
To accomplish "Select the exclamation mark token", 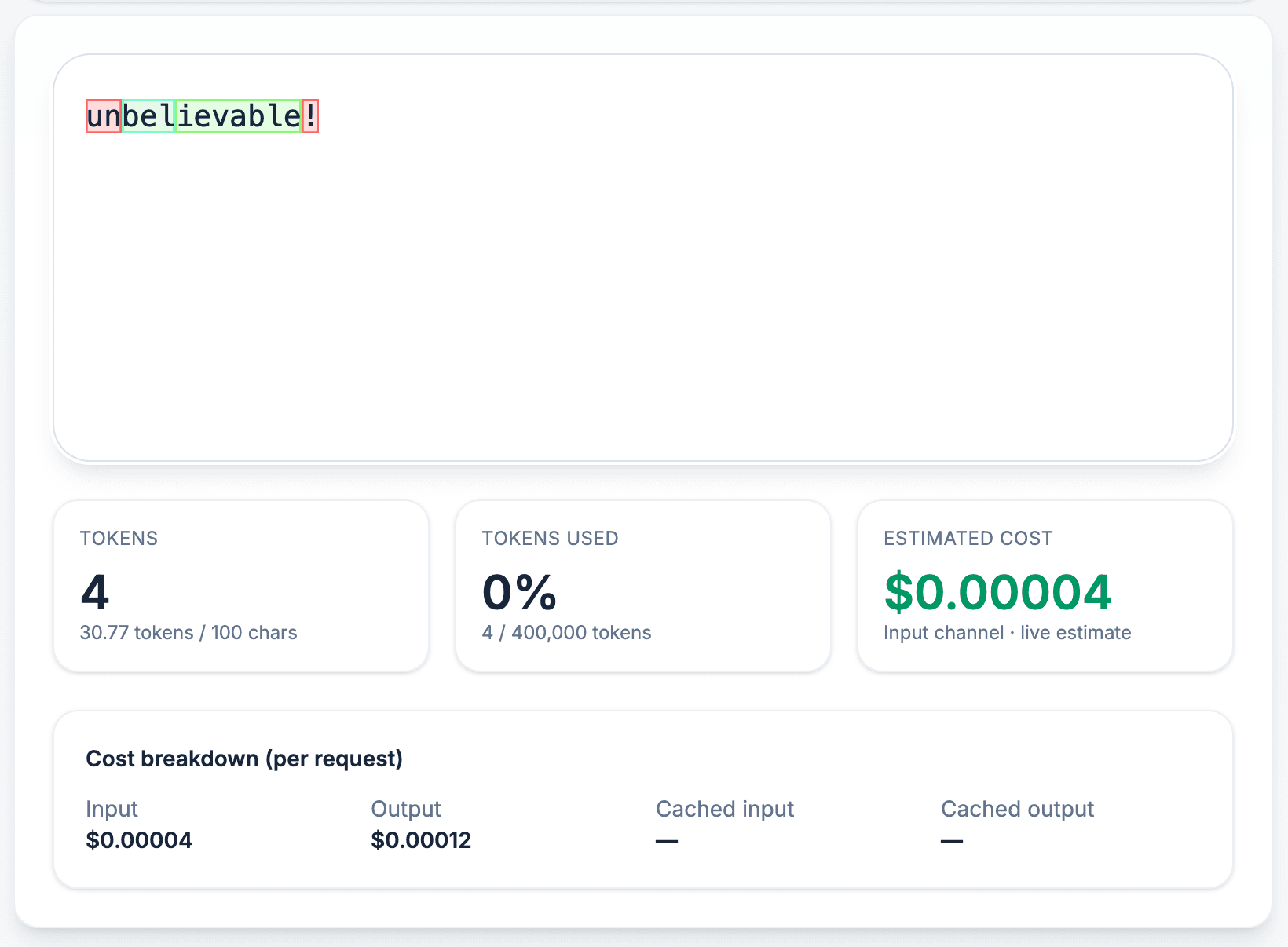I will 310,117.
